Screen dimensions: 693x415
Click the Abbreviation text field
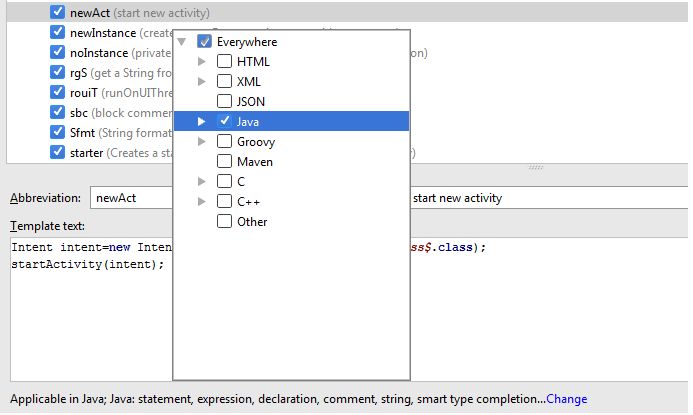click(130, 198)
